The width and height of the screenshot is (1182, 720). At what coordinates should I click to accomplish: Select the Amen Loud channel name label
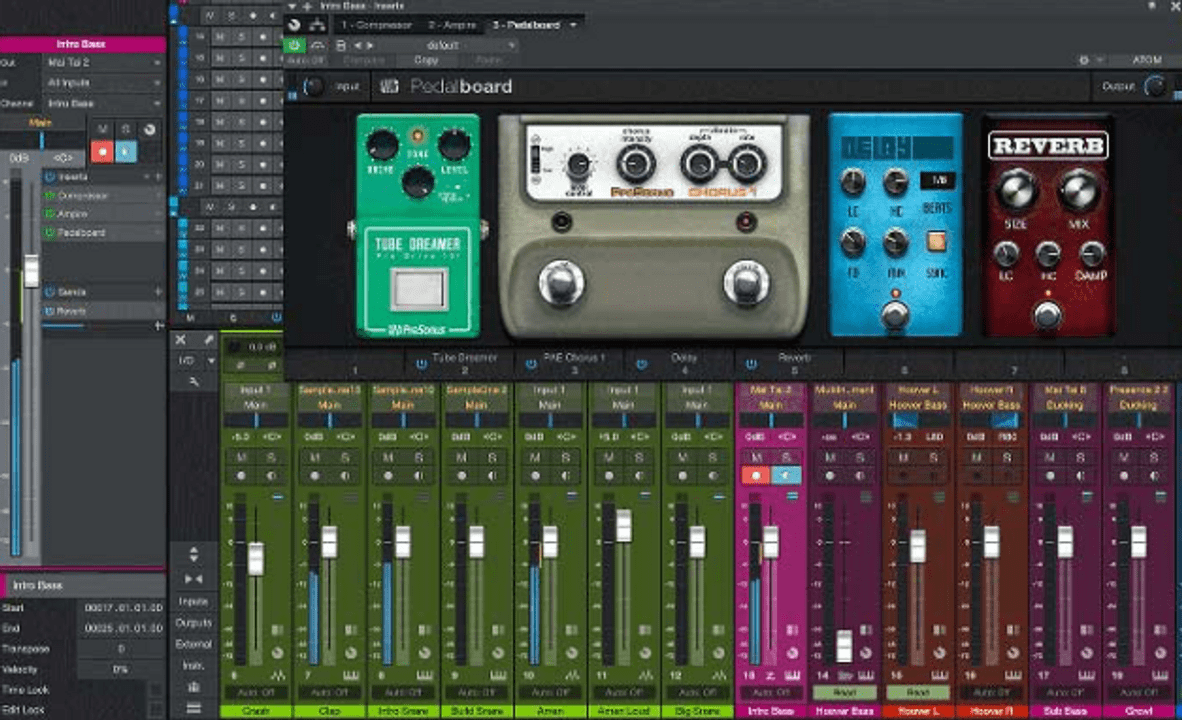click(x=623, y=711)
